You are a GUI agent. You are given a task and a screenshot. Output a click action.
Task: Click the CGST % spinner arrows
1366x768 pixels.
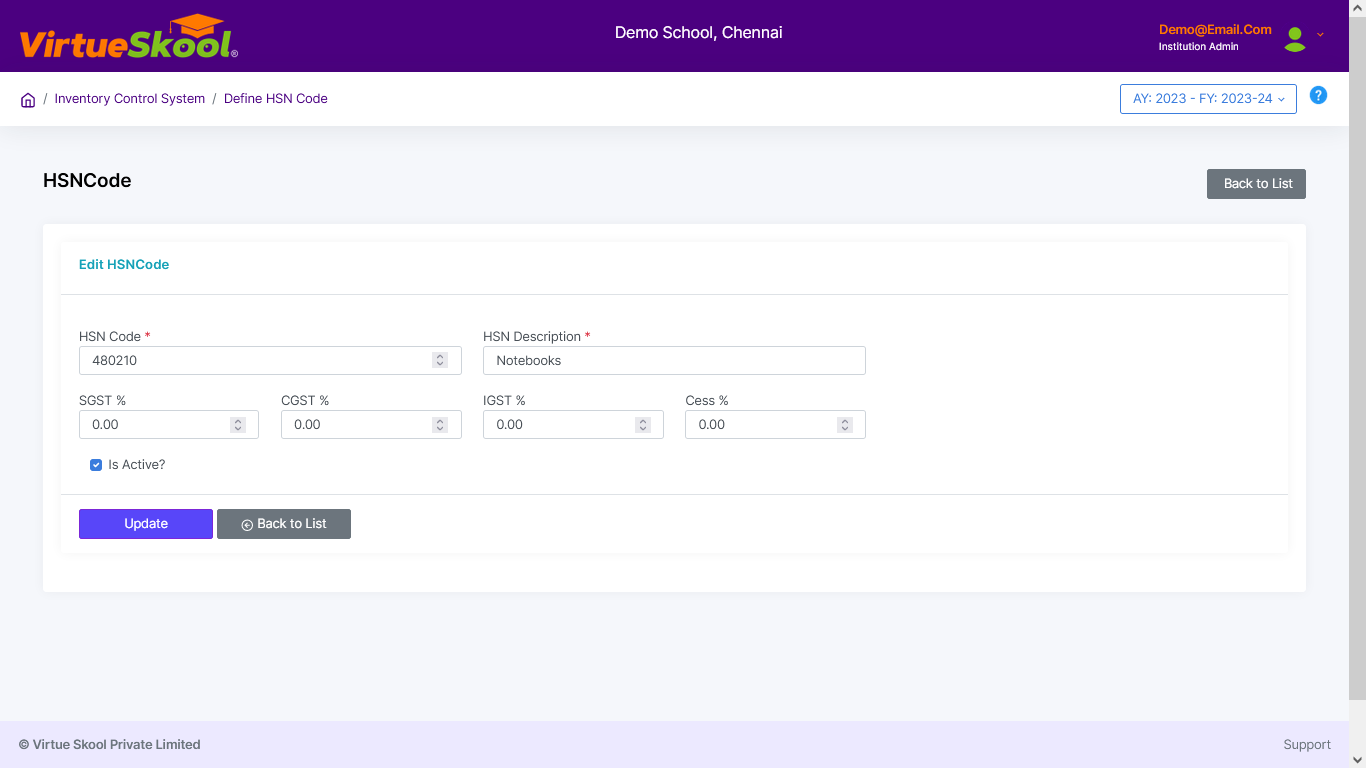(x=440, y=424)
